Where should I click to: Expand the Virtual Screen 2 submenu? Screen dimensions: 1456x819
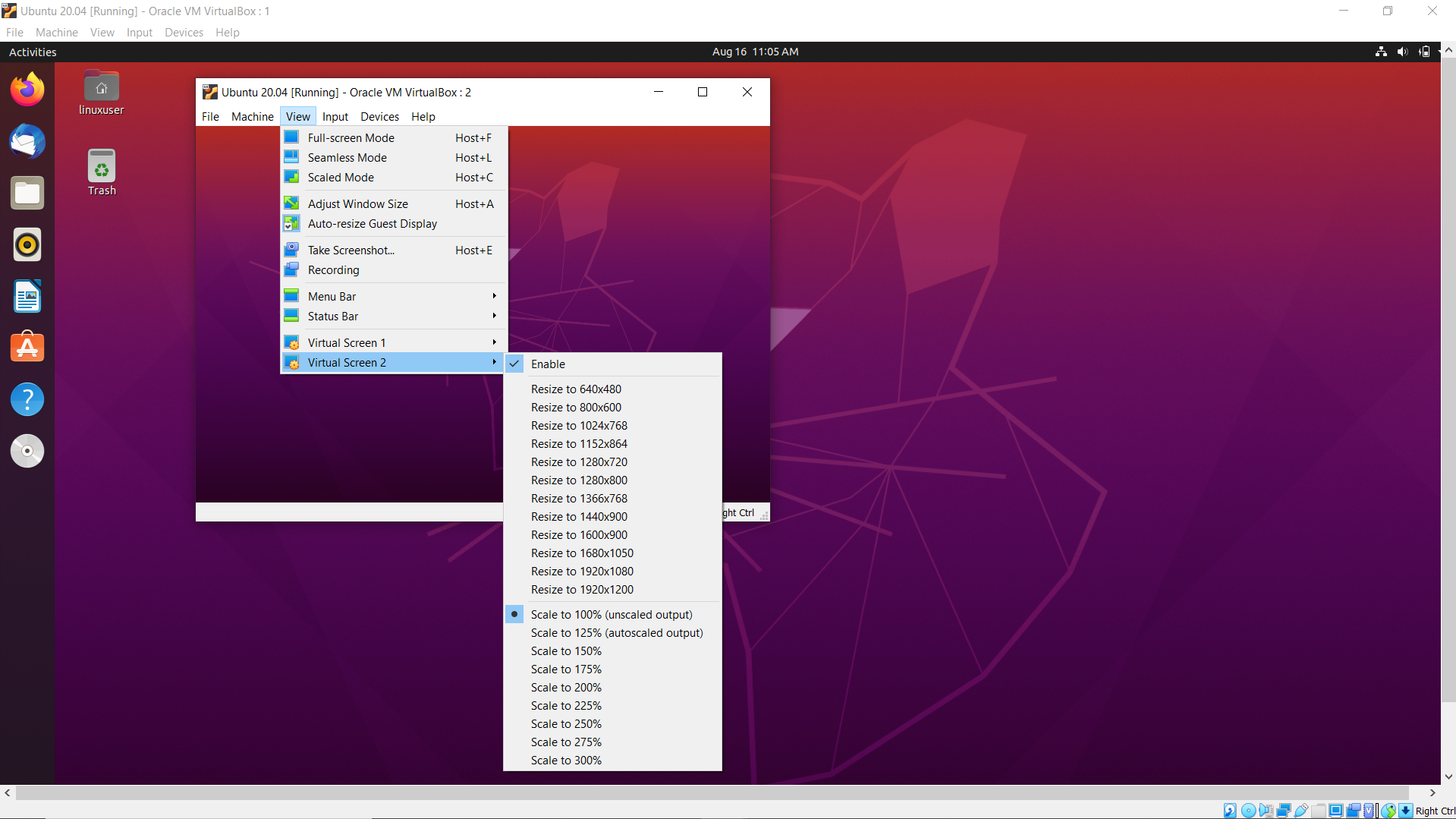coord(394,362)
